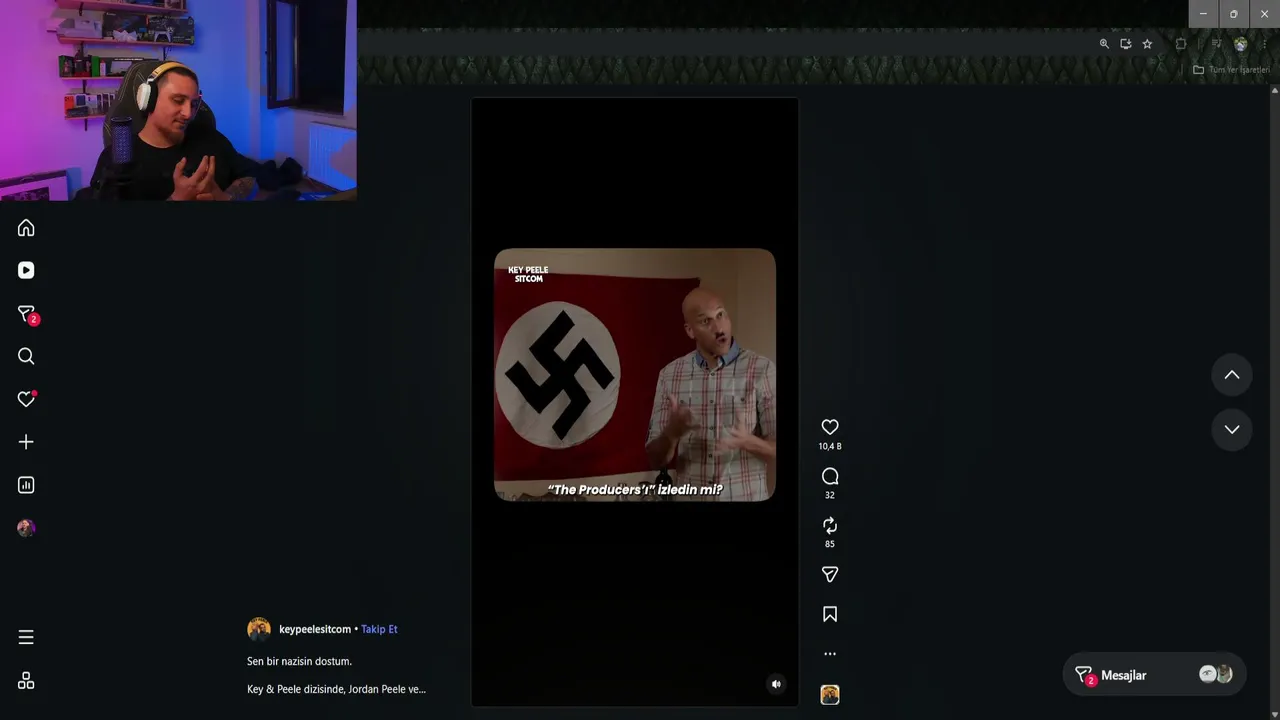Image resolution: width=1280 pixels, height=720 pixels.
Task: Toggle the reel's sound with speaker button
Action: click(x=776, y=684)
